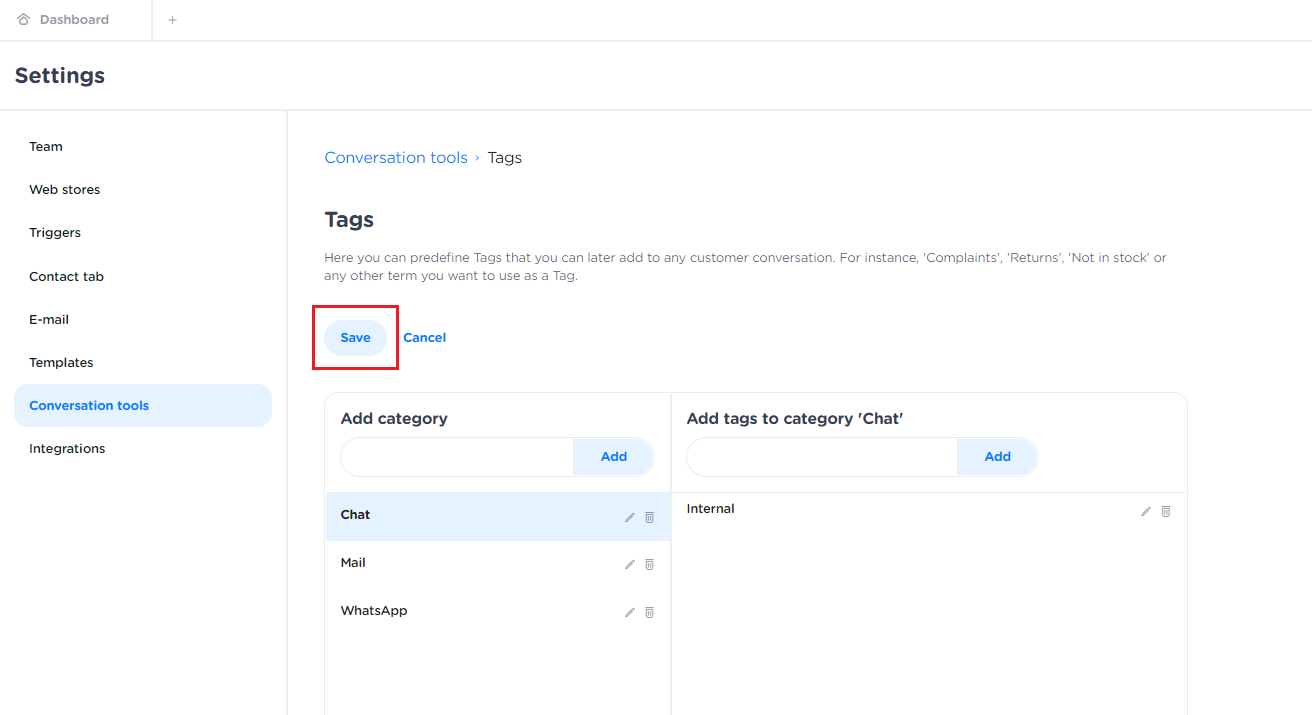
Task: Focus the Add category text field
Action: (x=457, y=457)
